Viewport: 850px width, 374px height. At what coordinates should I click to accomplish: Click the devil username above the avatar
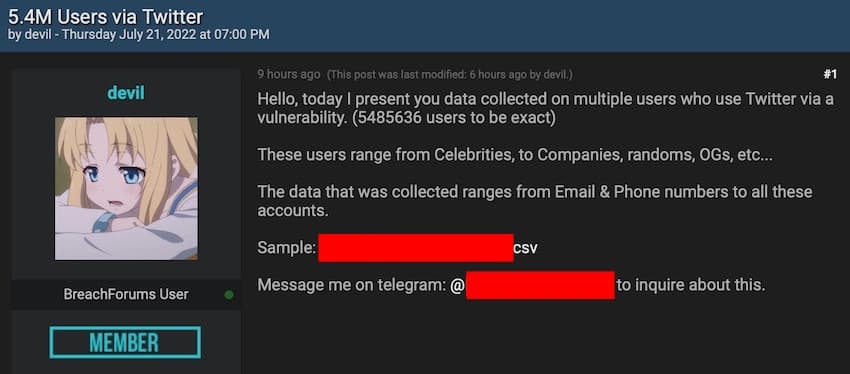click(x=126, y=93)
